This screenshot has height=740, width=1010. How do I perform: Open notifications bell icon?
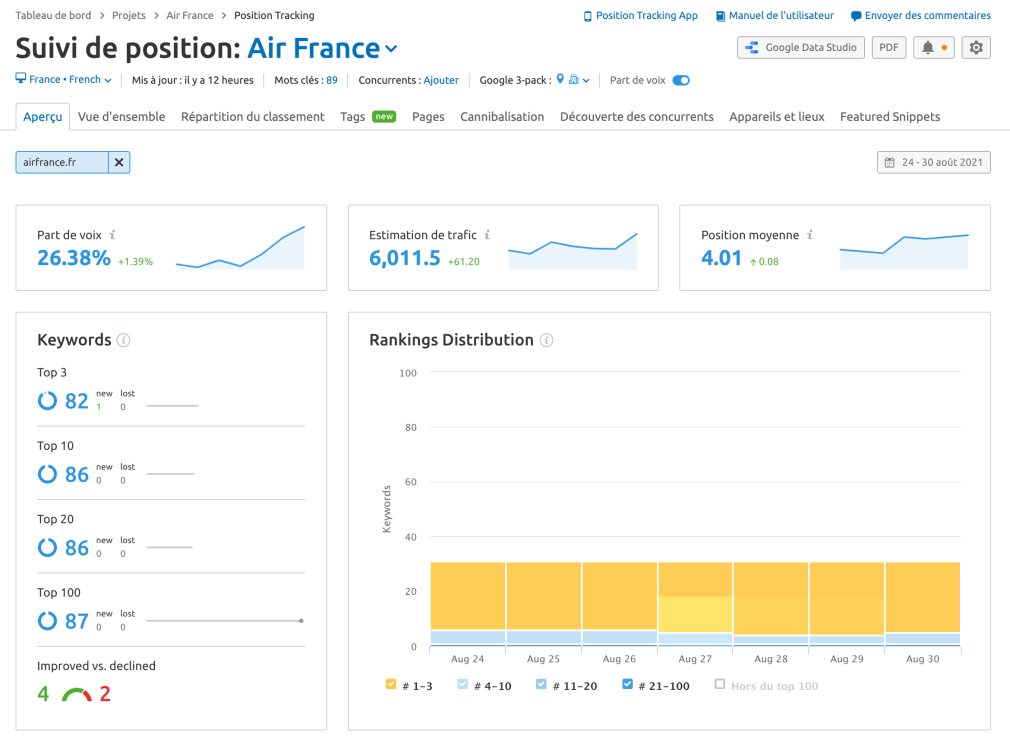coord(927,48)
